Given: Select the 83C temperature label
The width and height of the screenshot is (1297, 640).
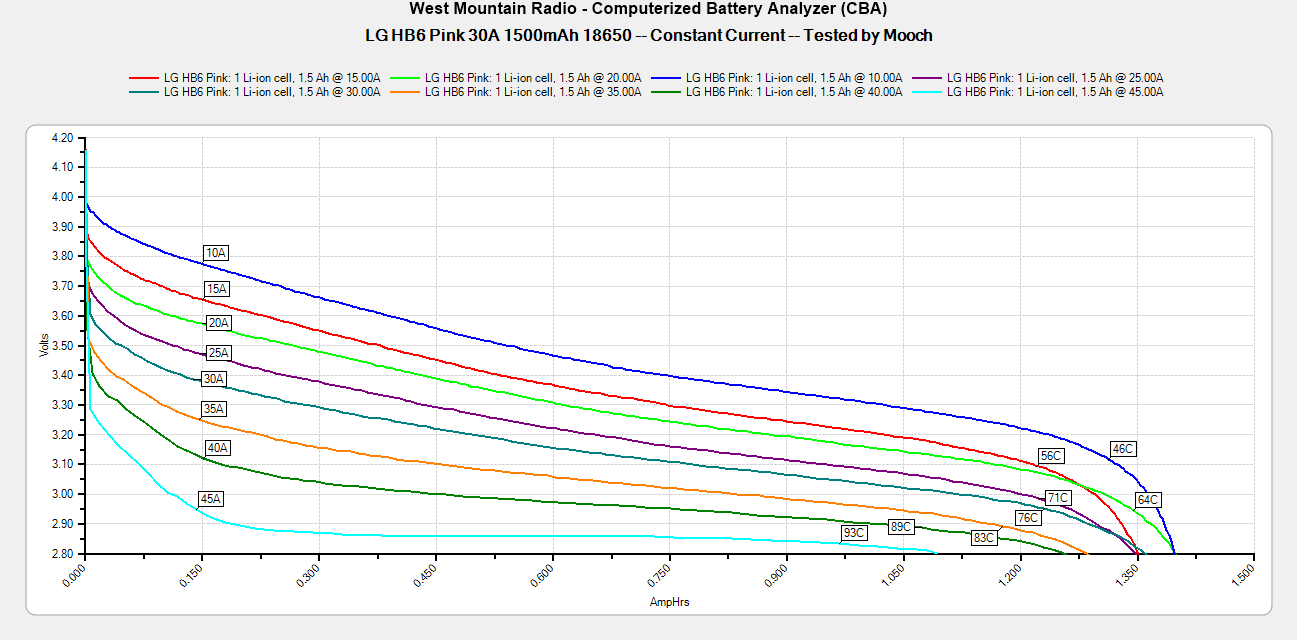Looking at the screenshot, I should [984, 538].
